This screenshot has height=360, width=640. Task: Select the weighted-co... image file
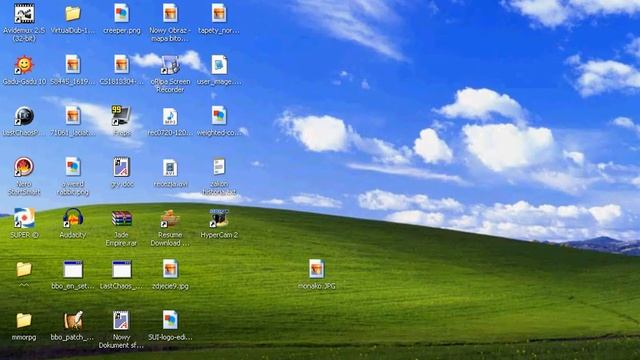219,116
